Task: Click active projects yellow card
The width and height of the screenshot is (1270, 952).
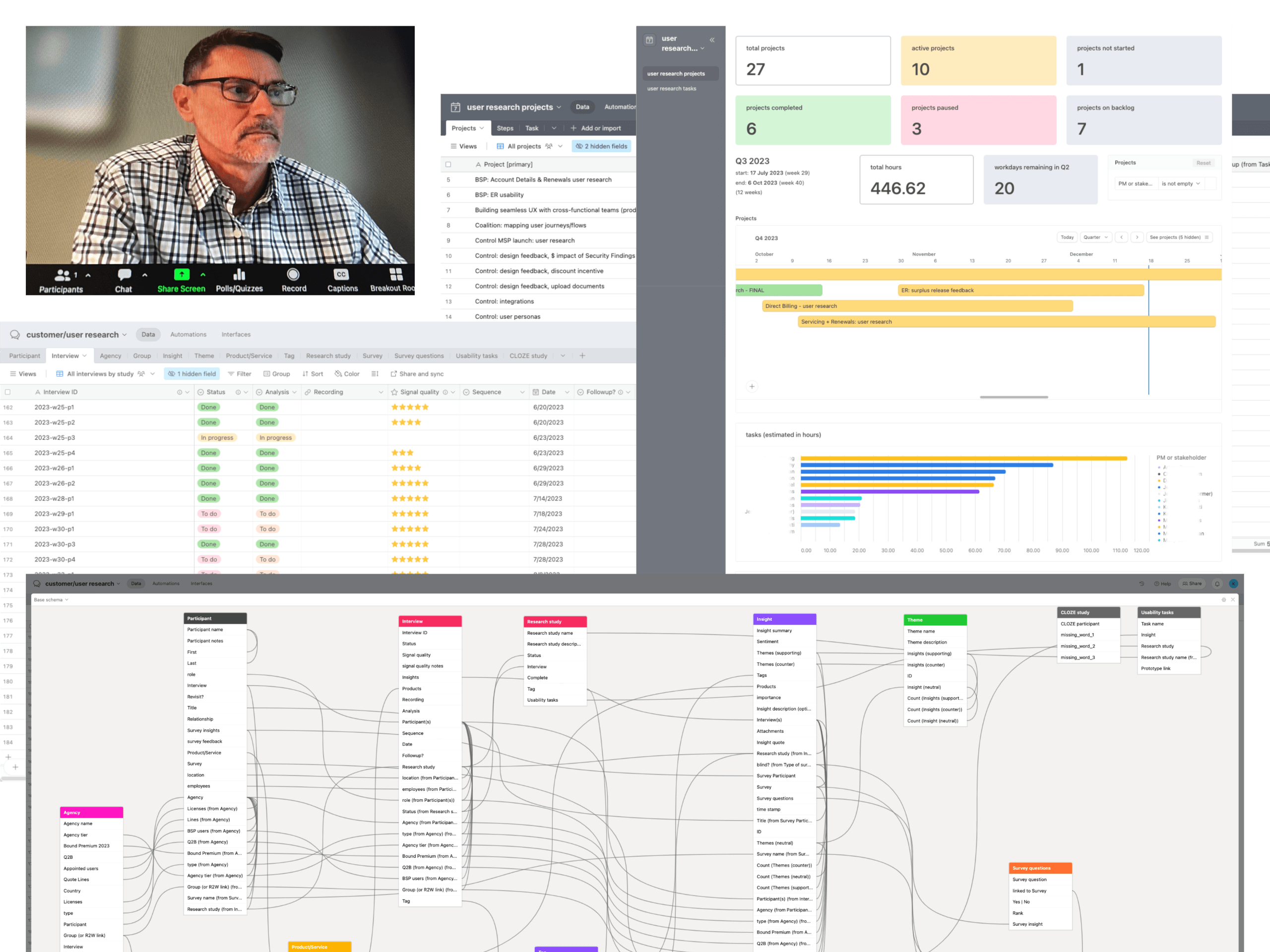Action: (x=978, y=61)
